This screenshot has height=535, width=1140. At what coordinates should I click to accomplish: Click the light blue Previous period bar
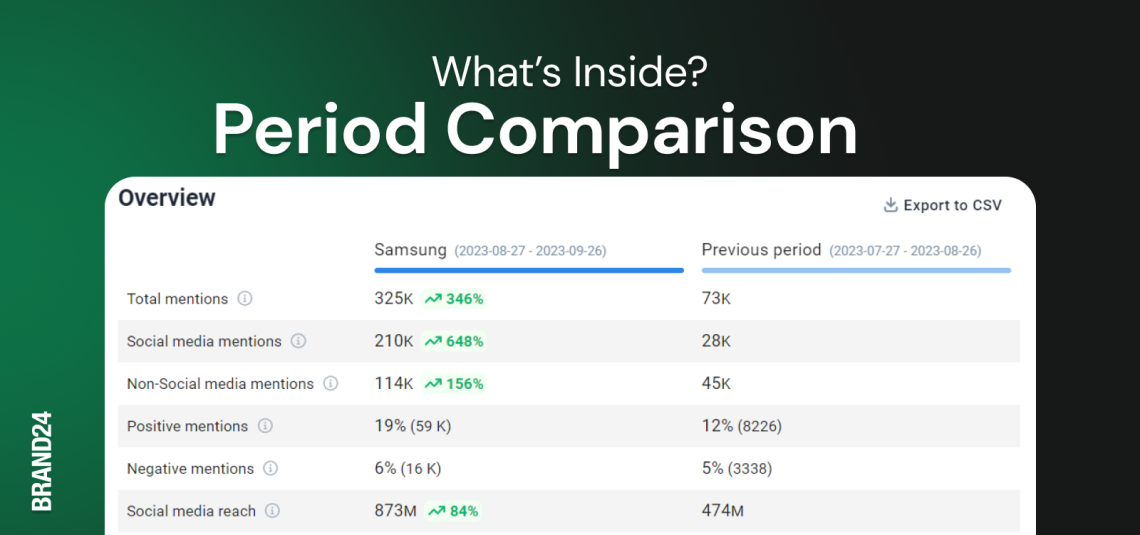coord(856,270)
